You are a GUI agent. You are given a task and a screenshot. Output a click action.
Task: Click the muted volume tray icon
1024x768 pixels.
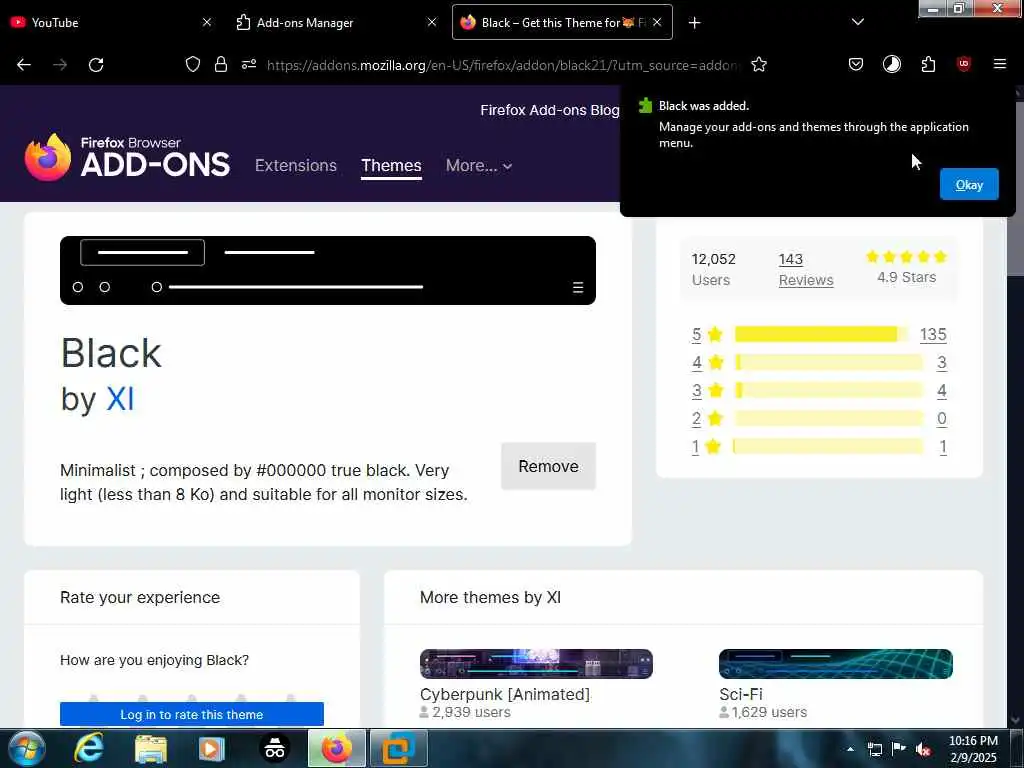pyautogui.click(x=923, y=749)
